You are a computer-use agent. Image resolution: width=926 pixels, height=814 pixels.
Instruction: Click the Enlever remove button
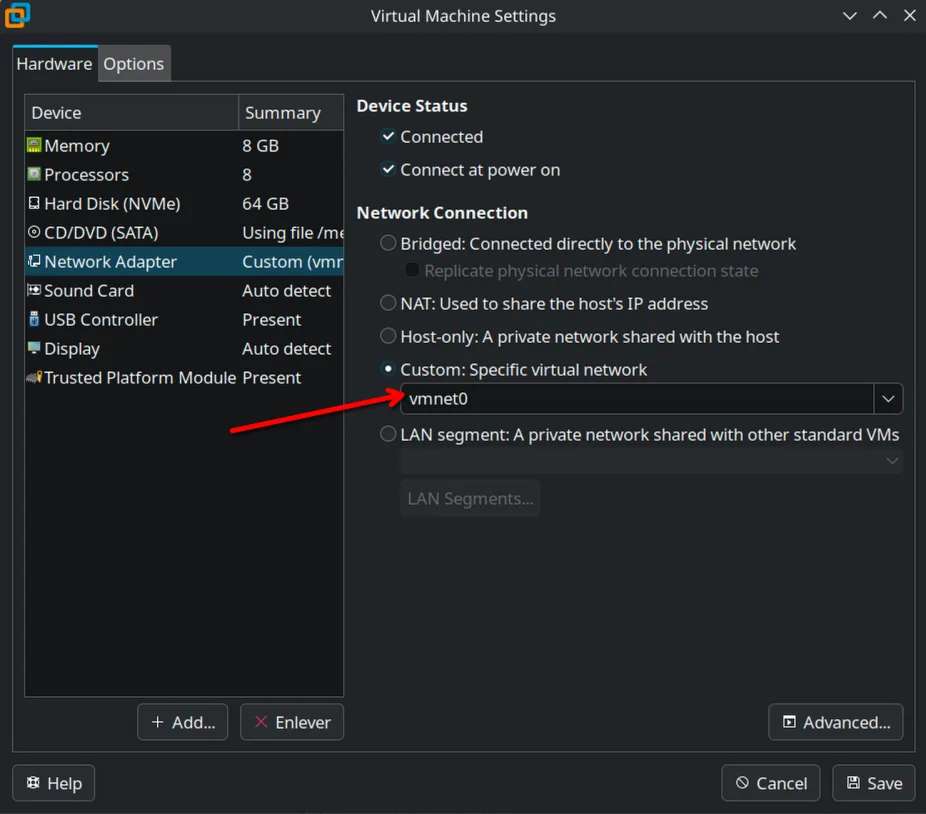292,722
